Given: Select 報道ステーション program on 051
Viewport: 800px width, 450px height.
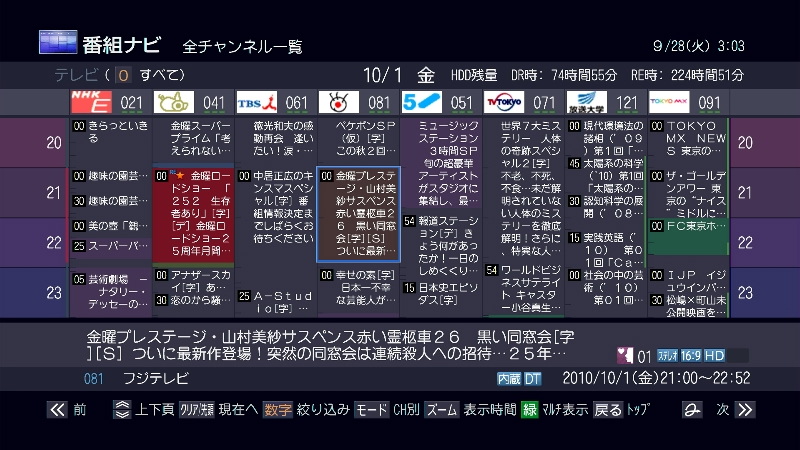Looking at the screenshot, I should [x=441, y=245].
